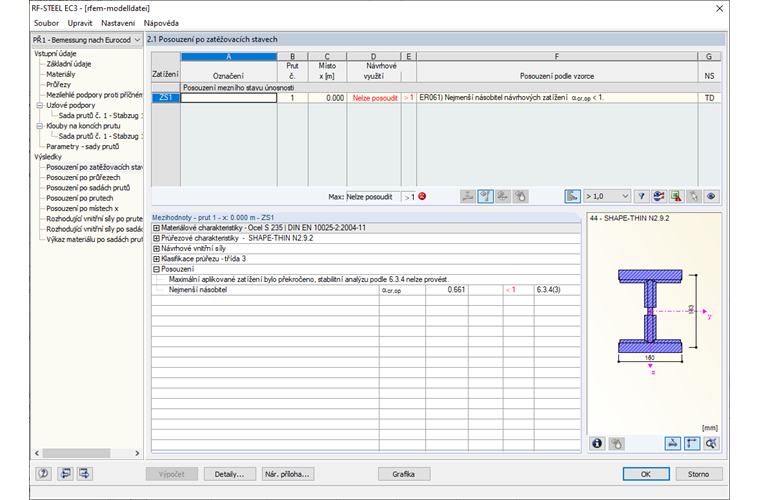Select 'Parametry - sady prutů' tree item
The width and height of the screenshot is (760, 500).
coord(82,146)
